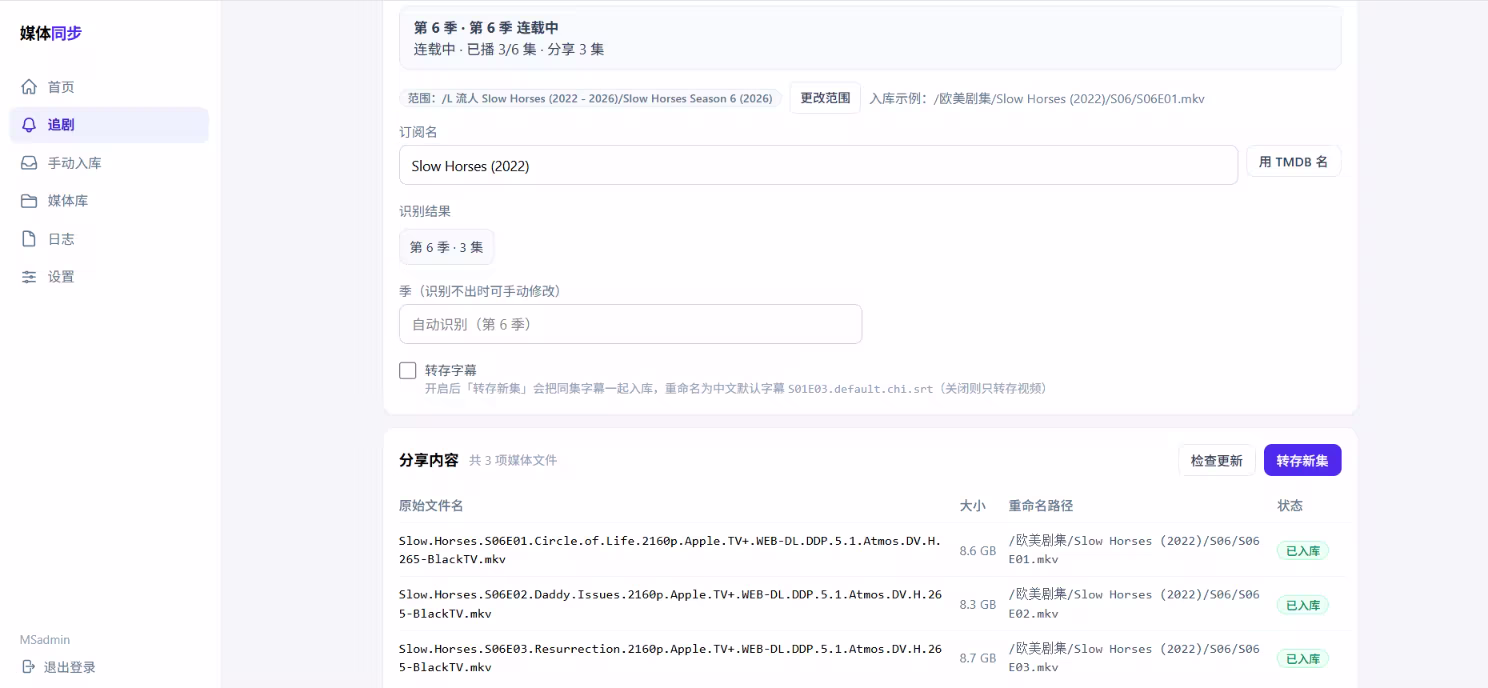View the 日志 page
Screen dimensions: 1488x688
point(109,239)
